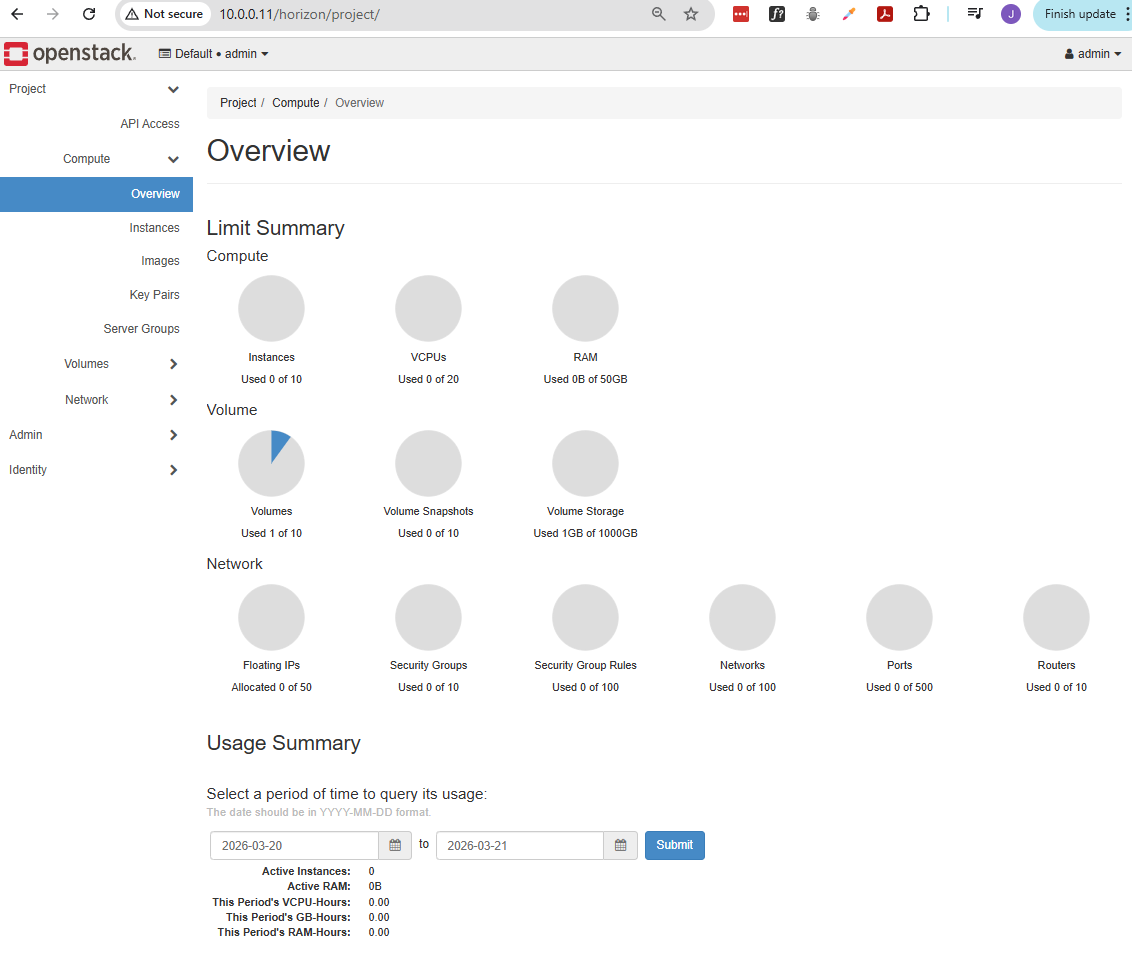Open the Default • admin project dropdown

tap(213, 54)
